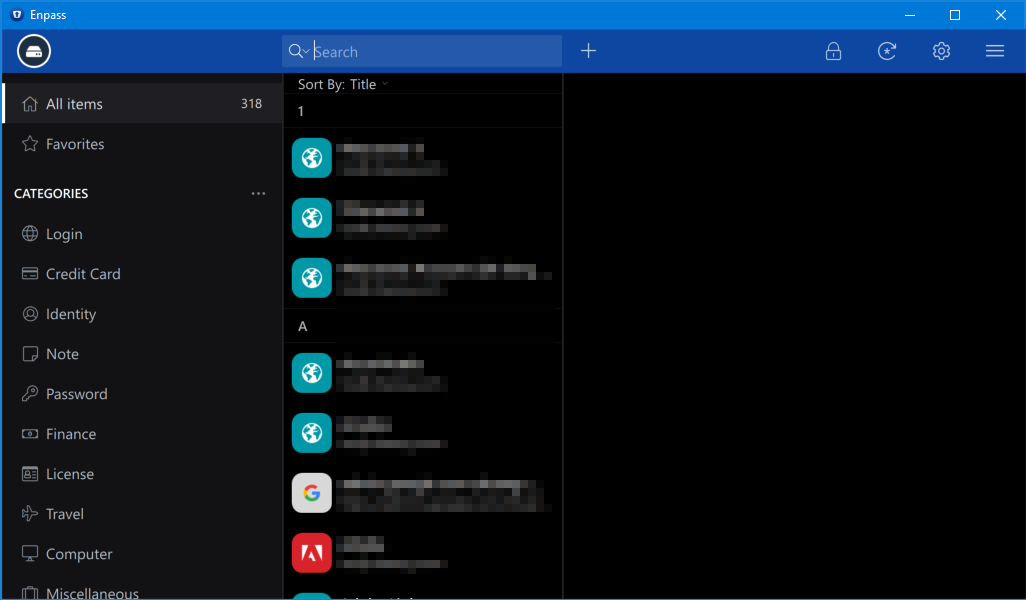Select the Computer category
Viewport: 1026px width, 600px height.
coord(72,553)
